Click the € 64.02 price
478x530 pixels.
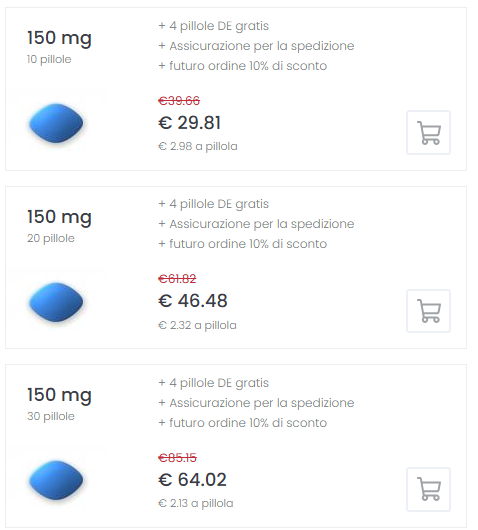click(192, 479)
